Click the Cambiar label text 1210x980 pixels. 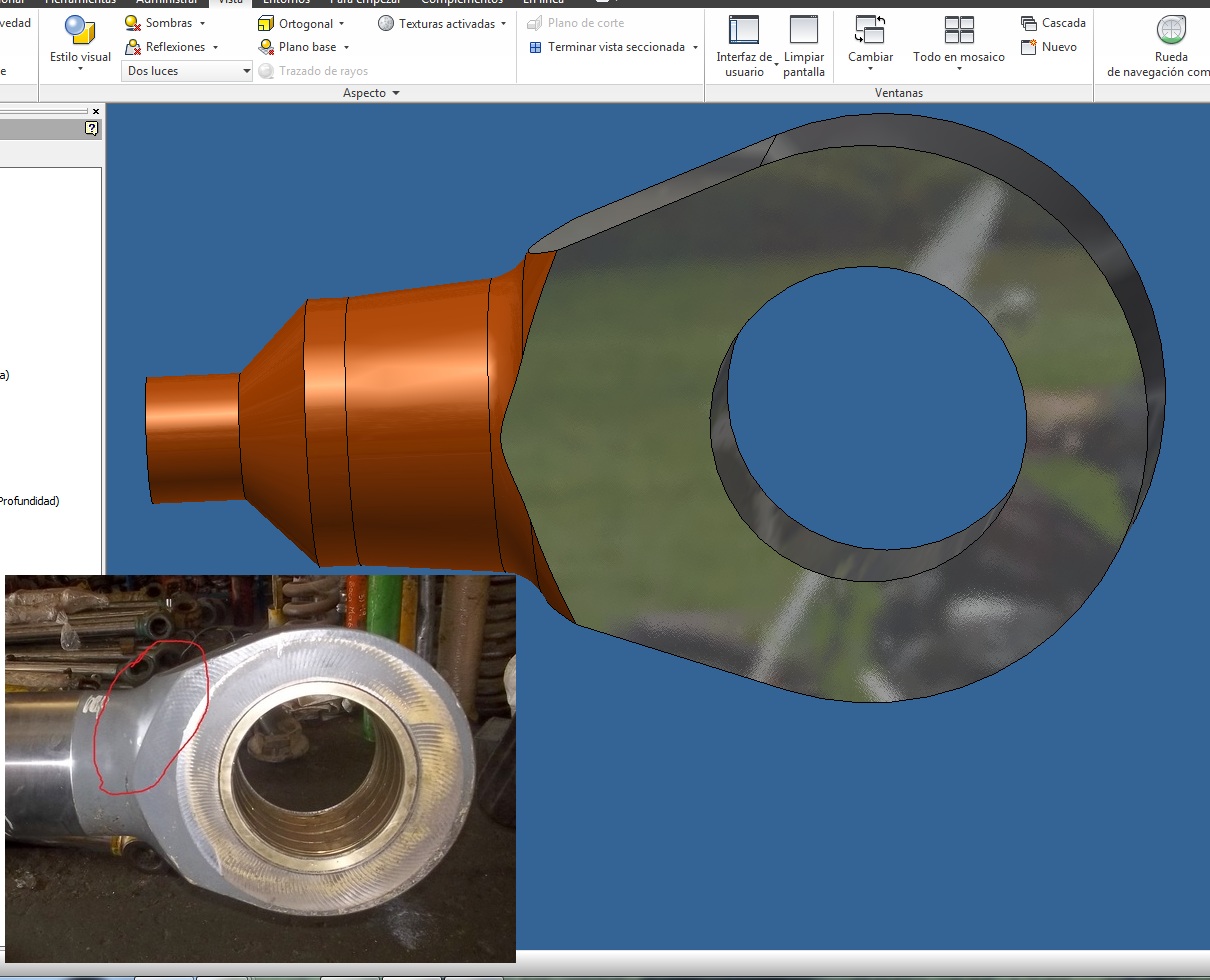click(x=870, y=57)
